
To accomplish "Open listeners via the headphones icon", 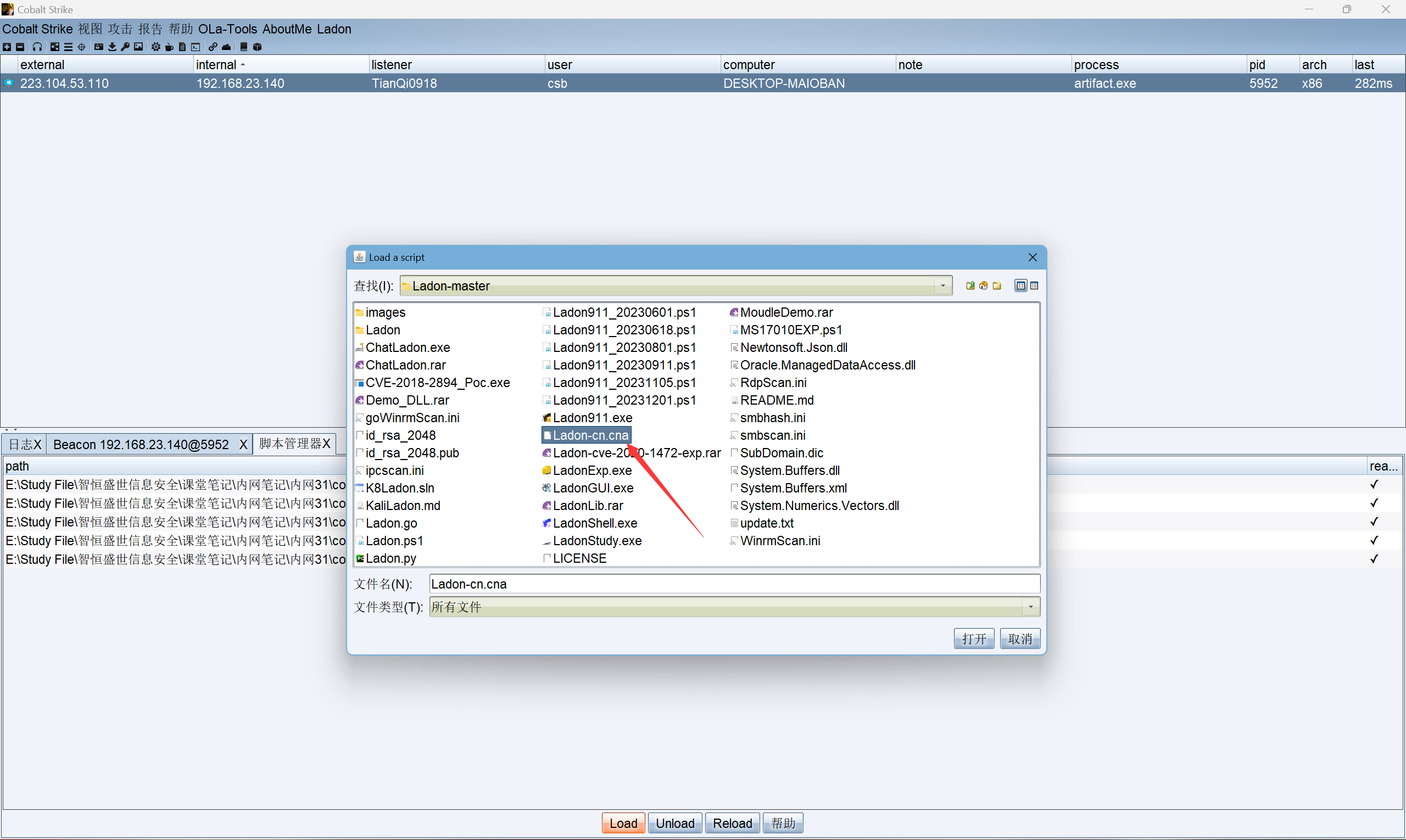I will pyautogui.click(x=37, y=47).
